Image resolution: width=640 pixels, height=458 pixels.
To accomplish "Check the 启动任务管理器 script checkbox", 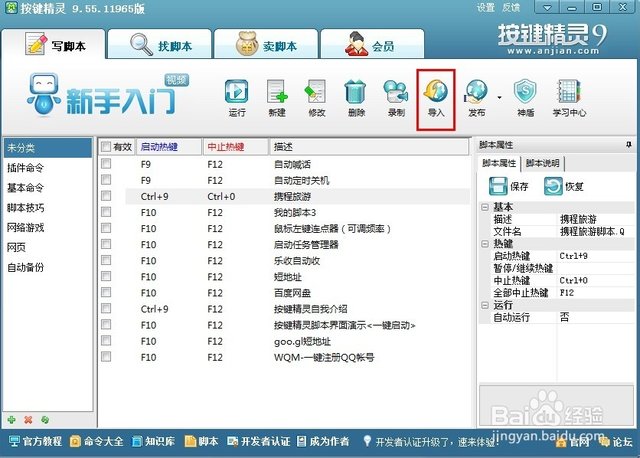I will (106, 244).
